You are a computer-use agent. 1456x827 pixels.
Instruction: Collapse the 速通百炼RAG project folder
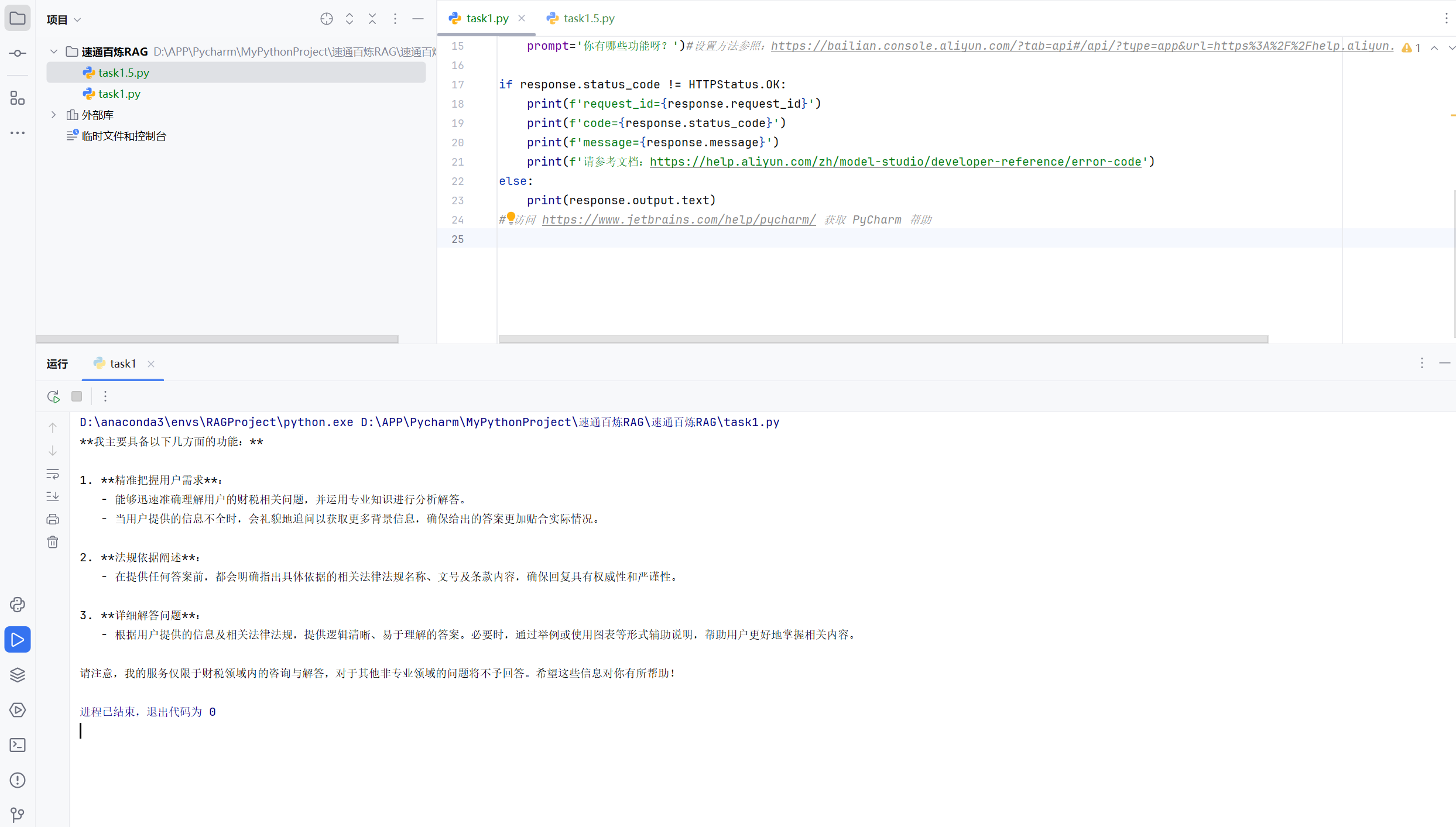[54, 52]
